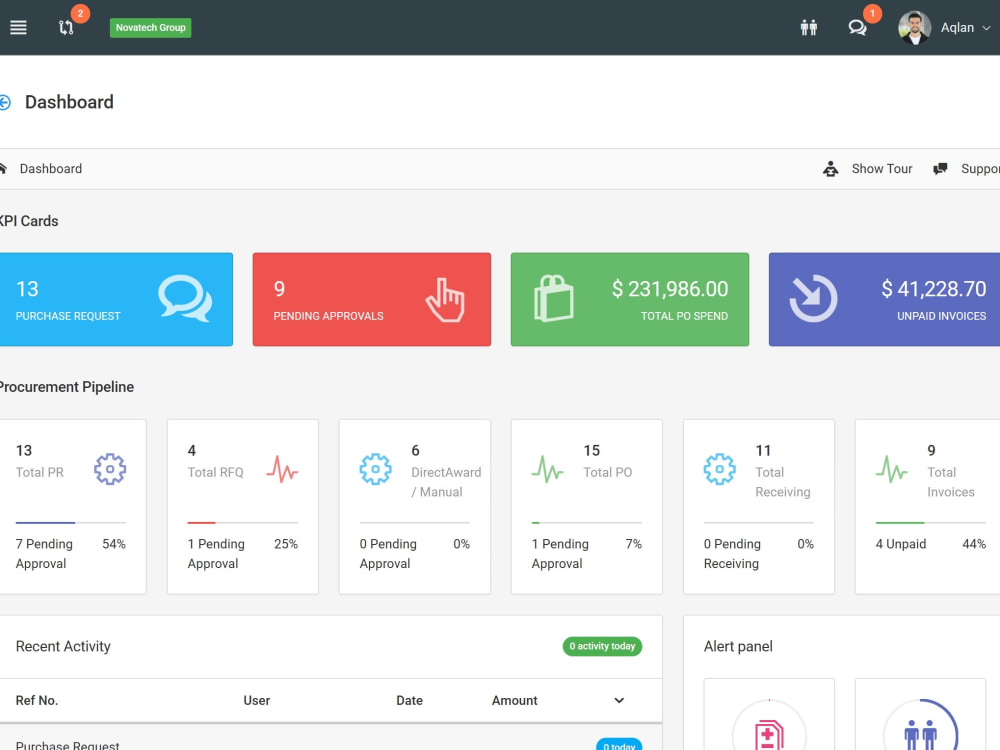Click the gear icon on Total PR card
Screen dimensions: 1000x750
tap(110, 469)
